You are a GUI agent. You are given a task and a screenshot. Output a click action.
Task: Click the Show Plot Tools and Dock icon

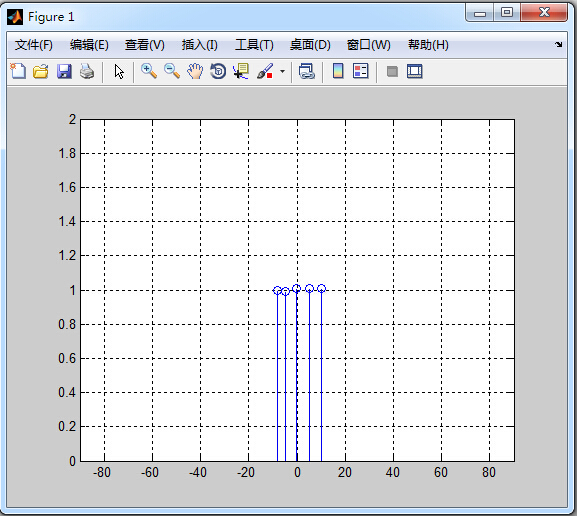point(415,71)
